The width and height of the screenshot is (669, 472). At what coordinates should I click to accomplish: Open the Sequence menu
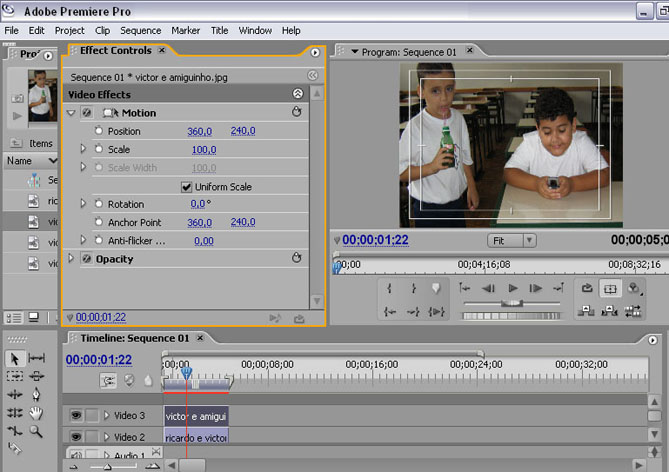[140, 31]
